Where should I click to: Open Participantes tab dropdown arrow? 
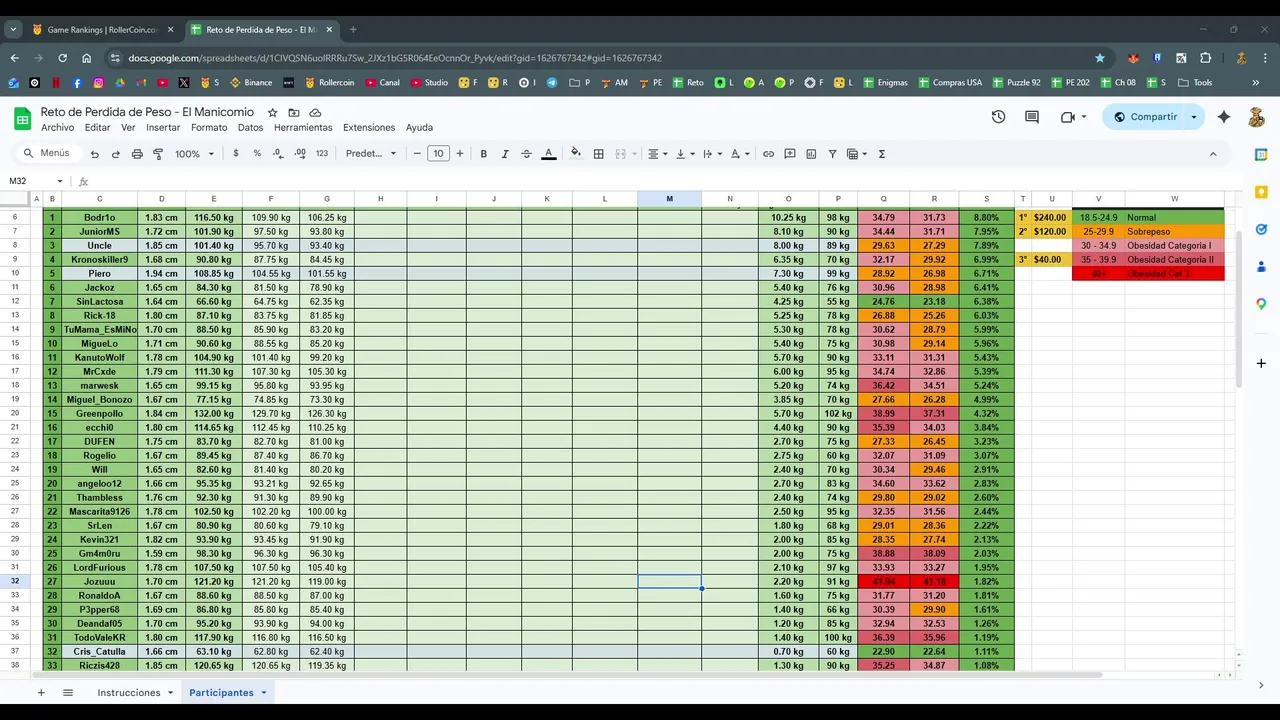click(264, 693)
